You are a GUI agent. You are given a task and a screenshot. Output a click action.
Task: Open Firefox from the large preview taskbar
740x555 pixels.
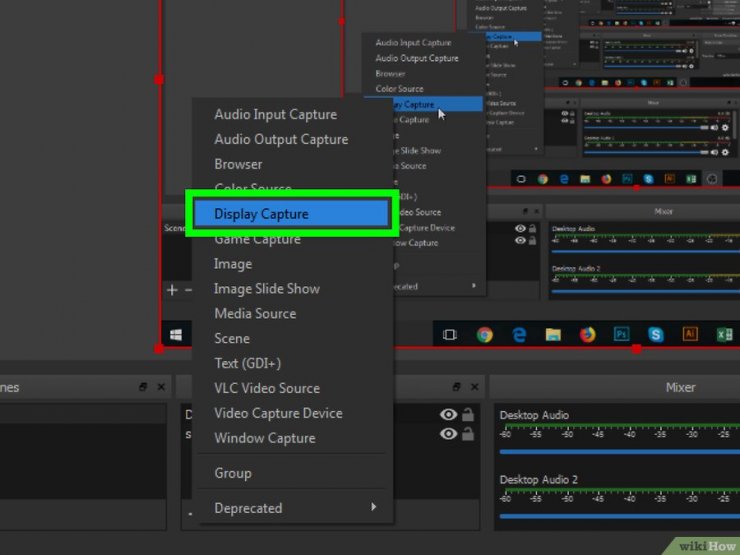coord(588,335)
